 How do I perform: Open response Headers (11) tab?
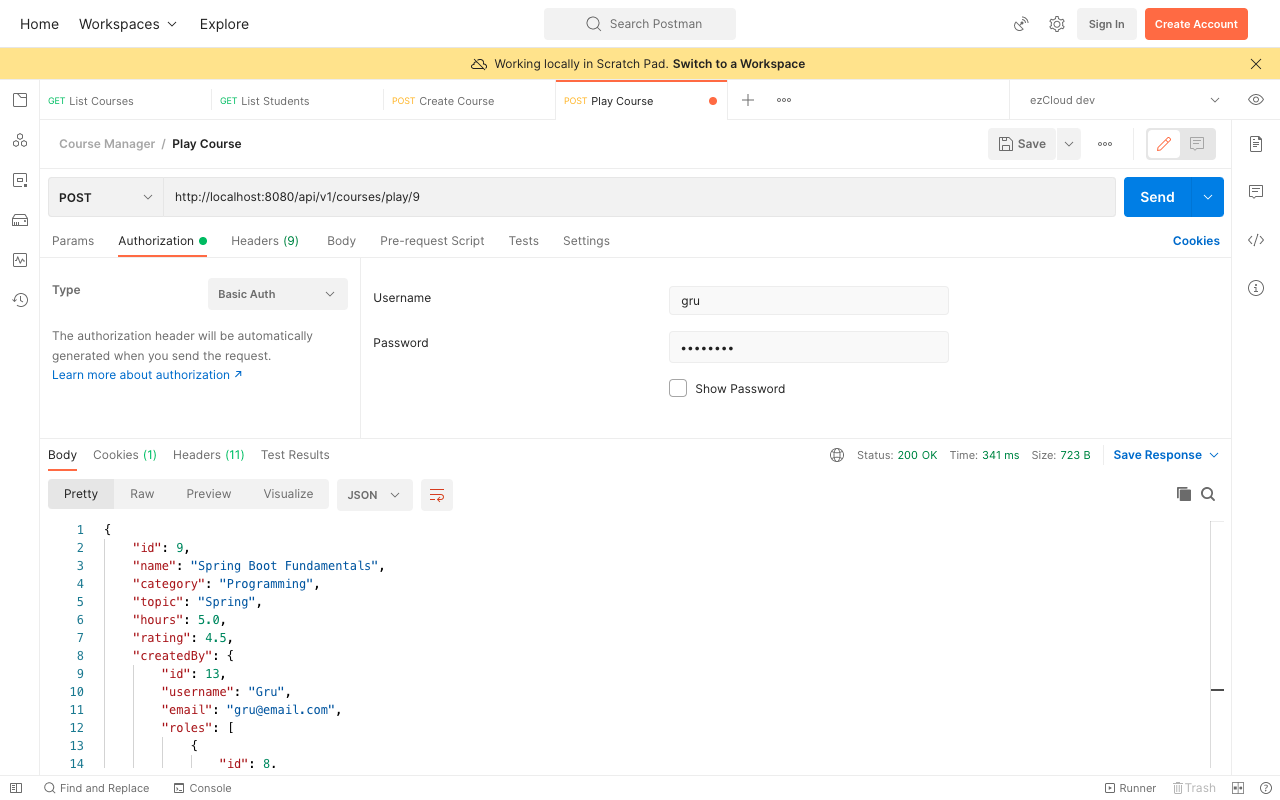point(209,455)
